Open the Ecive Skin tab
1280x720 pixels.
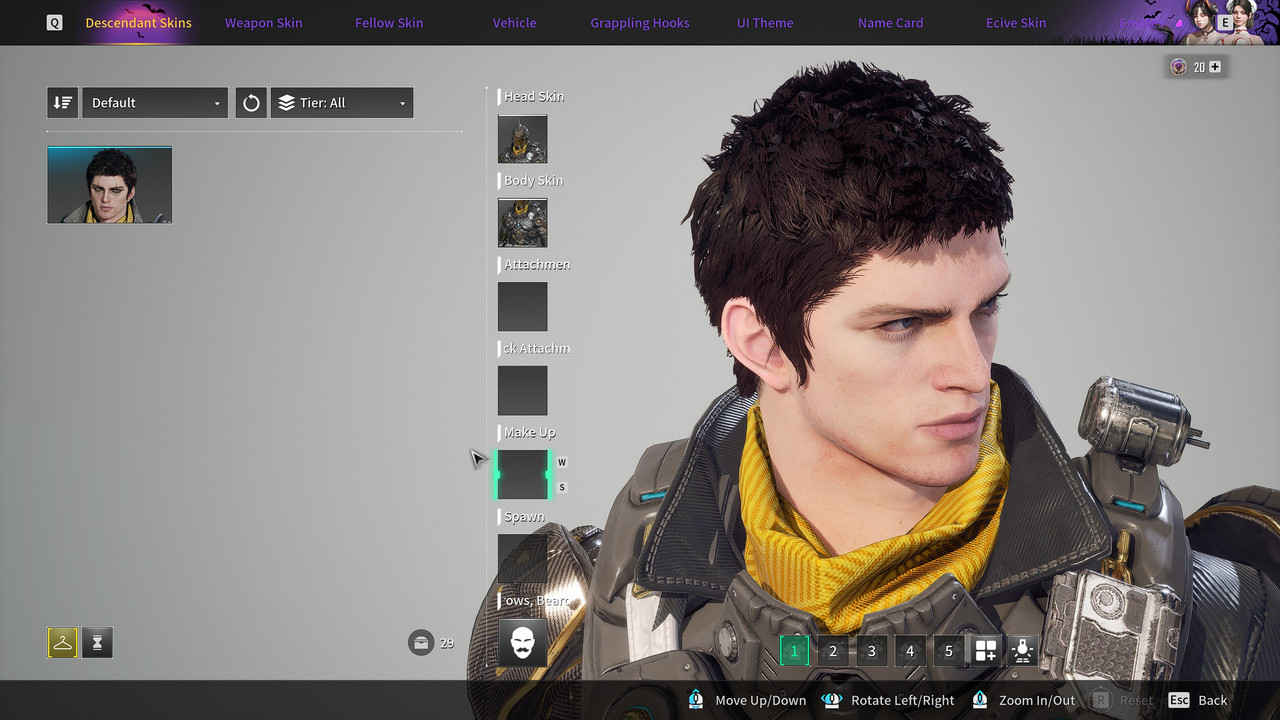click(x=1016, y=22)
